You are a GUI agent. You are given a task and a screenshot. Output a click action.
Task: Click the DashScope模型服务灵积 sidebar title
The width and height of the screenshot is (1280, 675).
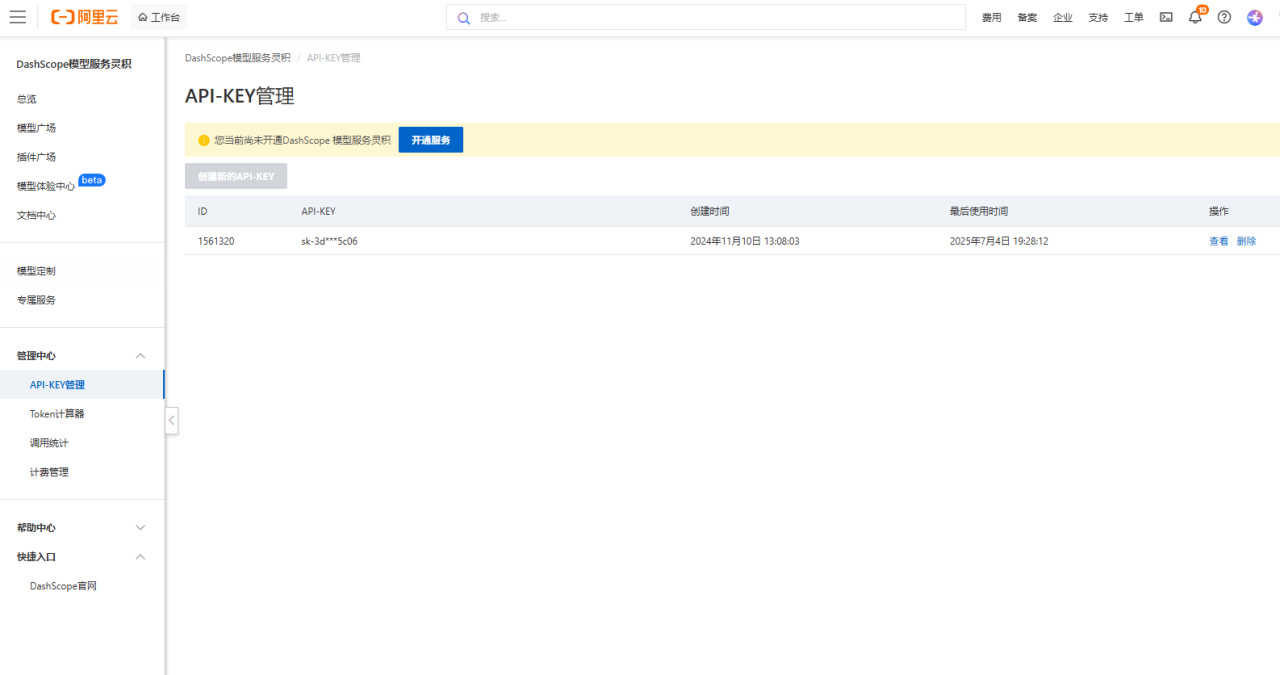74,64
